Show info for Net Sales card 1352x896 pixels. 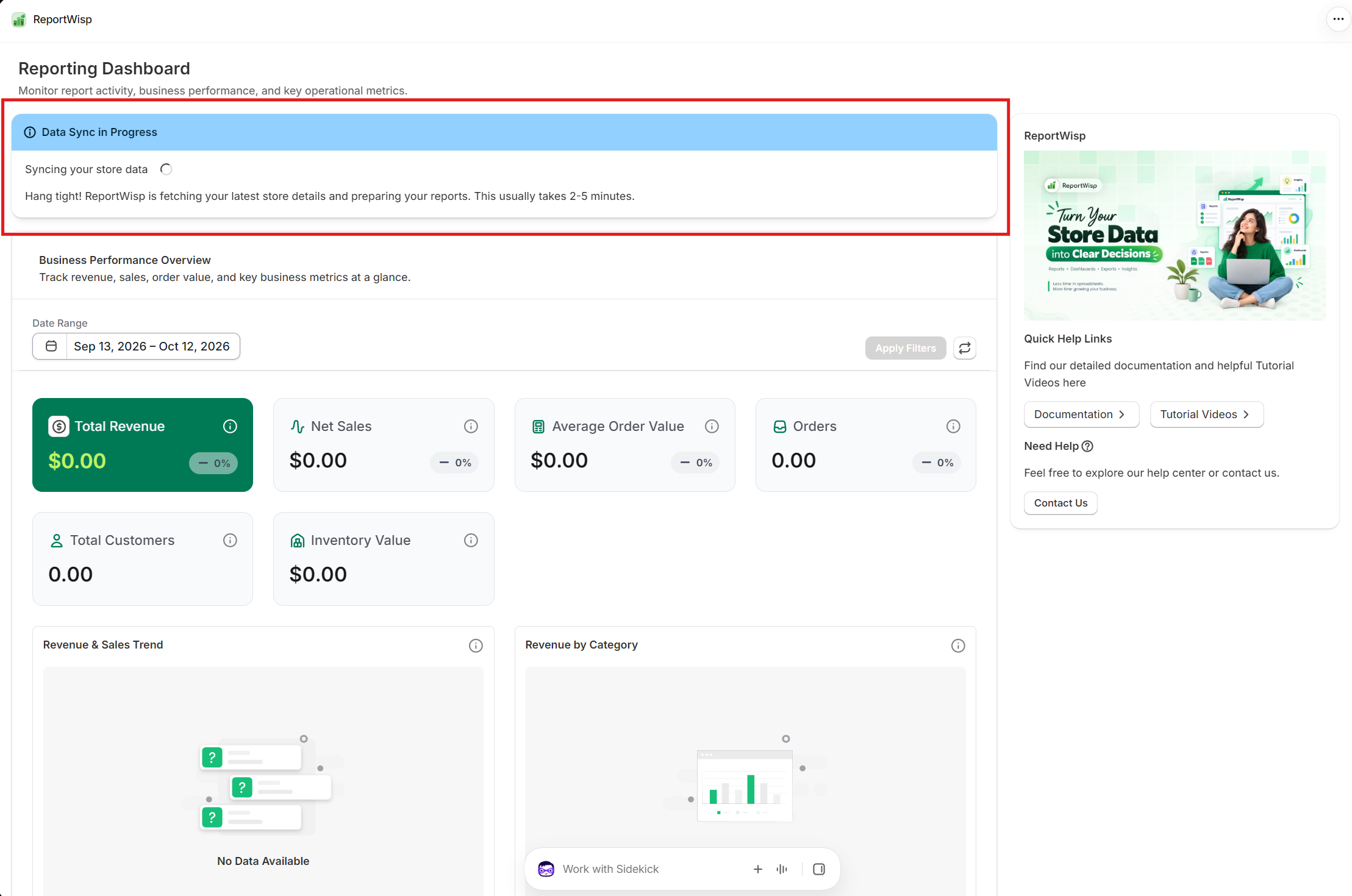(x=471, y=426)
